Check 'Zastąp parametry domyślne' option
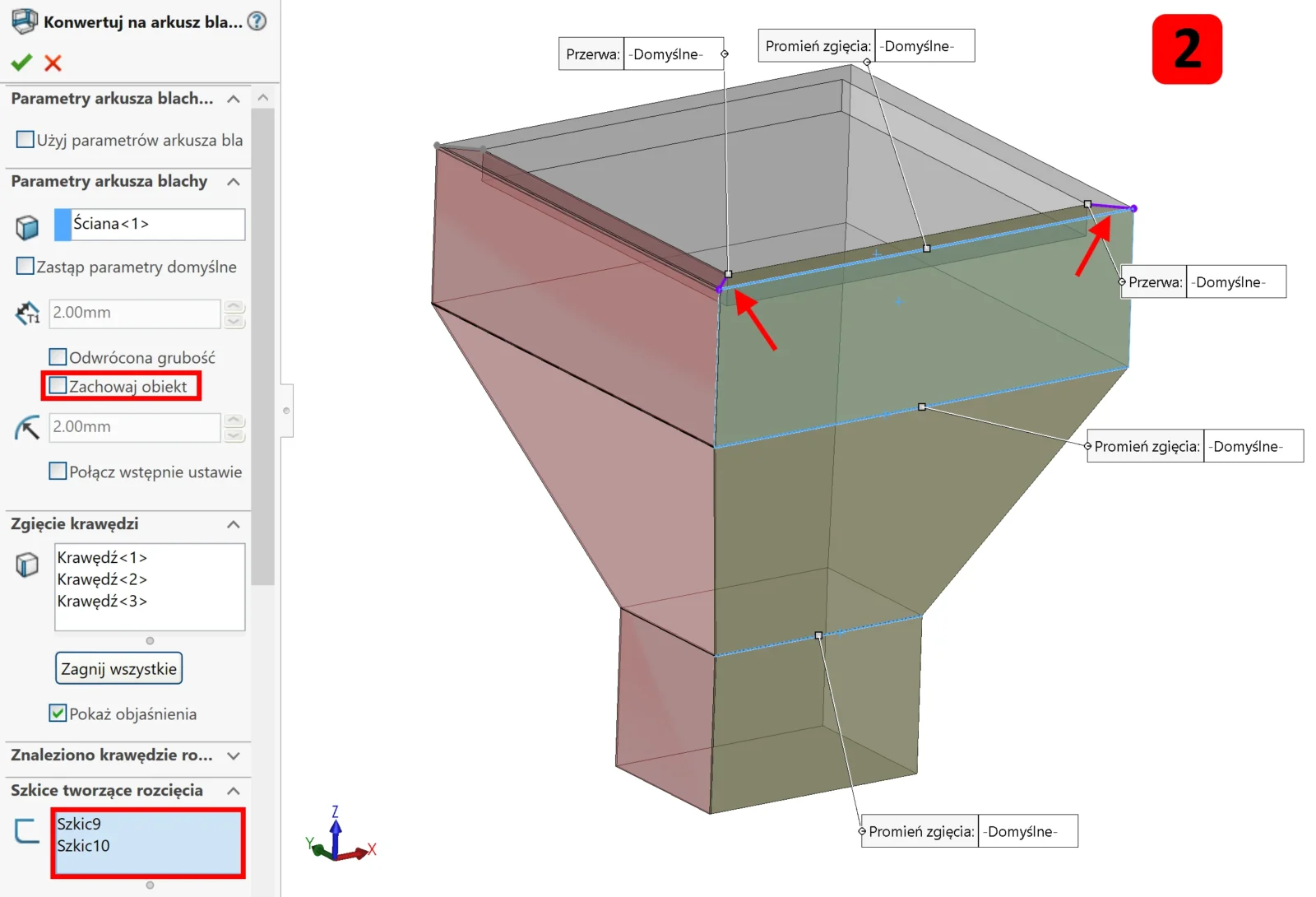Viewport: 1316px width, 897px height. [x=25, y=266]
